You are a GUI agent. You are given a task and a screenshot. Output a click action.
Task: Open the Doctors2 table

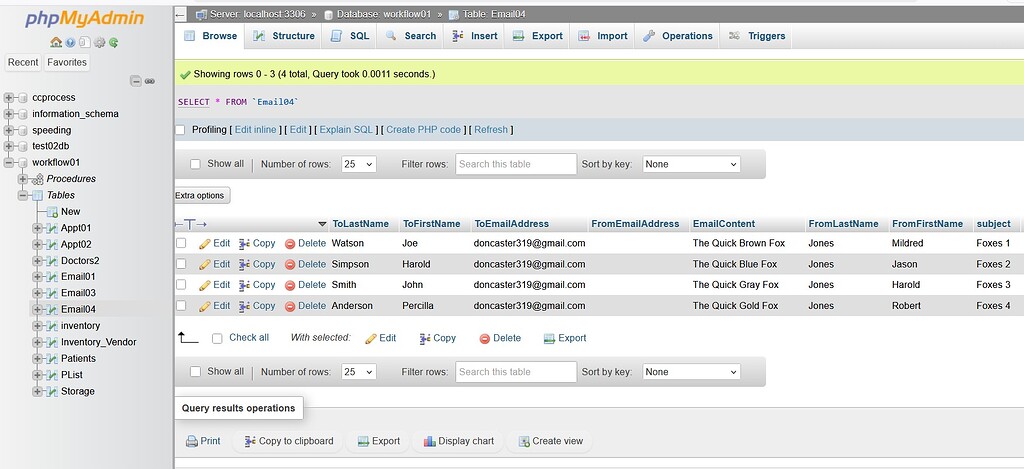point(80,261)
